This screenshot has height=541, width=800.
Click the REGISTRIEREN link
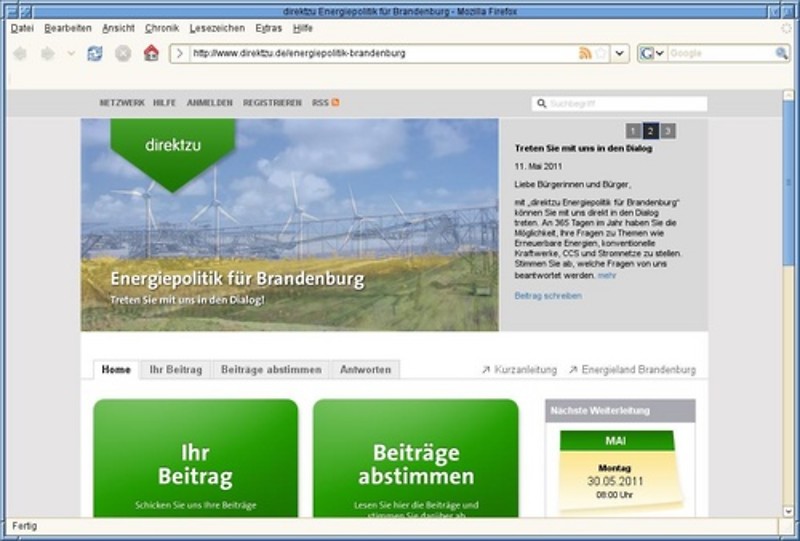tap(272, 103)
